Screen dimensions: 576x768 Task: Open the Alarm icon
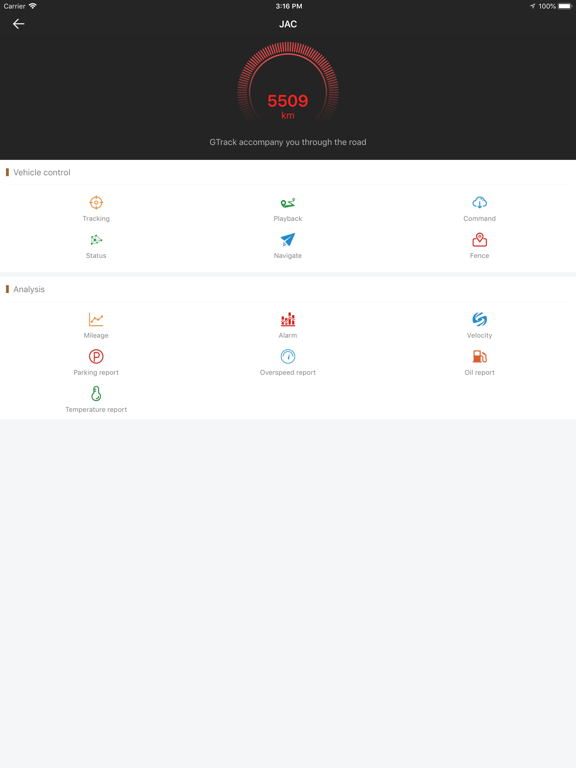point(288,319)
